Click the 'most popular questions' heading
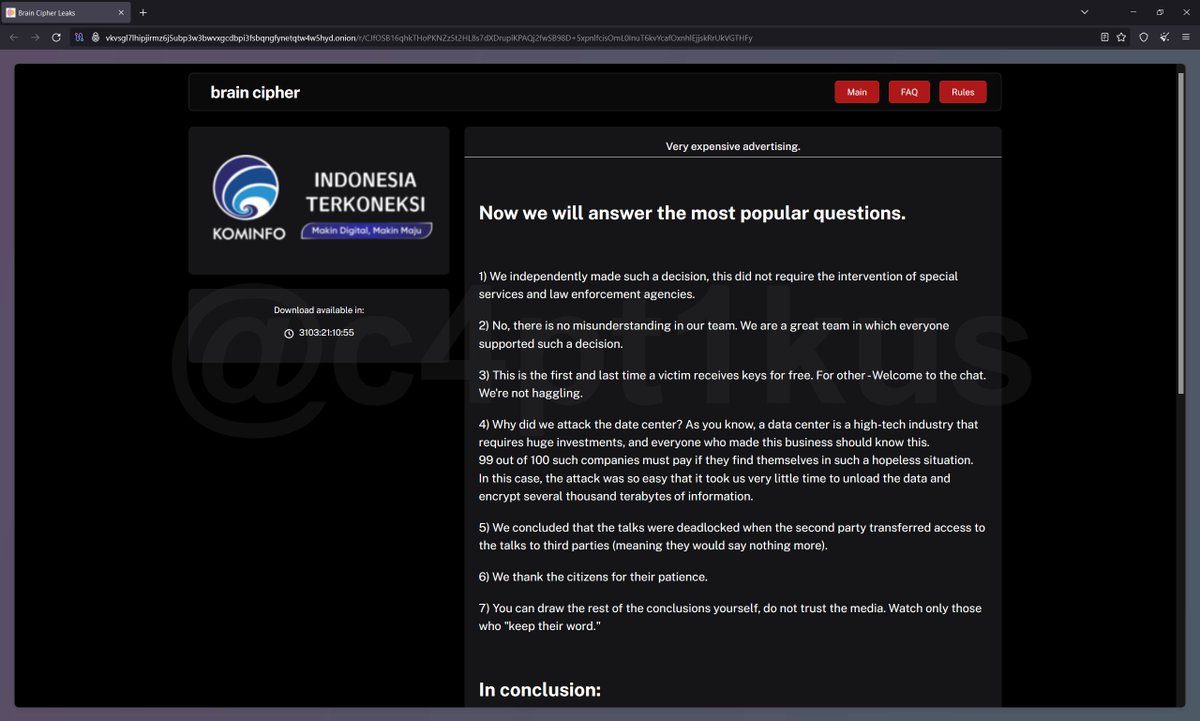Viewport: 1200px width, 721px height. pyautogui.click(x=692, y=213)
